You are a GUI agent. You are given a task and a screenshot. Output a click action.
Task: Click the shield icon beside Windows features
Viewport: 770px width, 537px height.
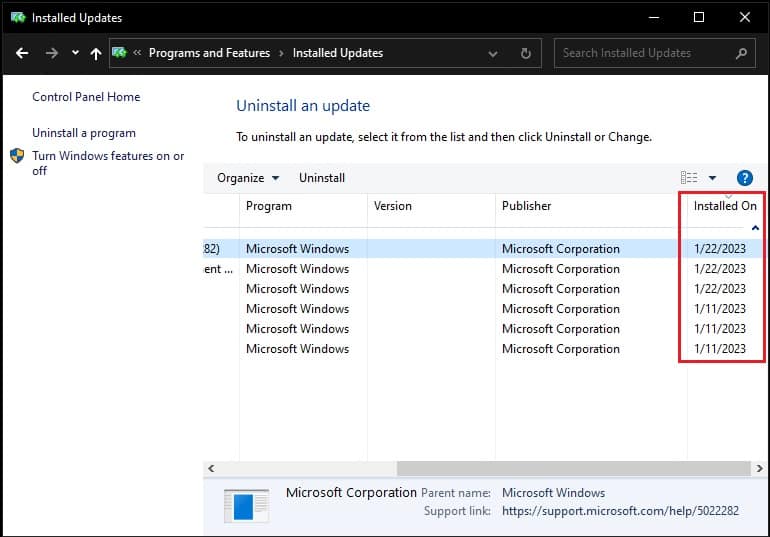point(17,156)
